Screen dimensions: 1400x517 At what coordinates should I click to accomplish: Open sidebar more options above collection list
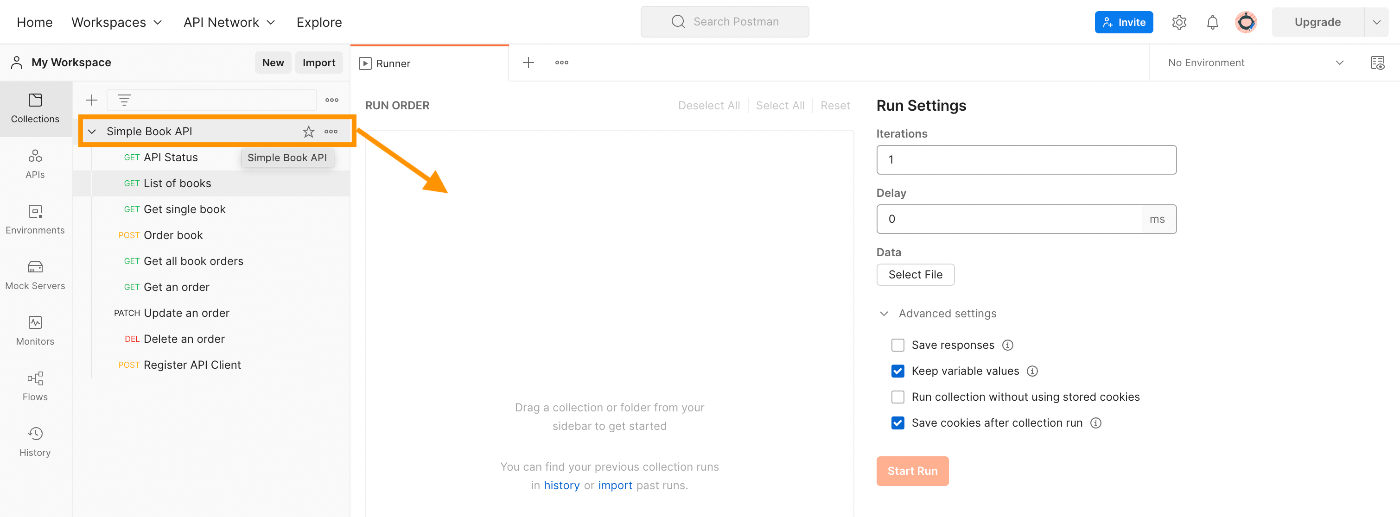click(332, 100)
